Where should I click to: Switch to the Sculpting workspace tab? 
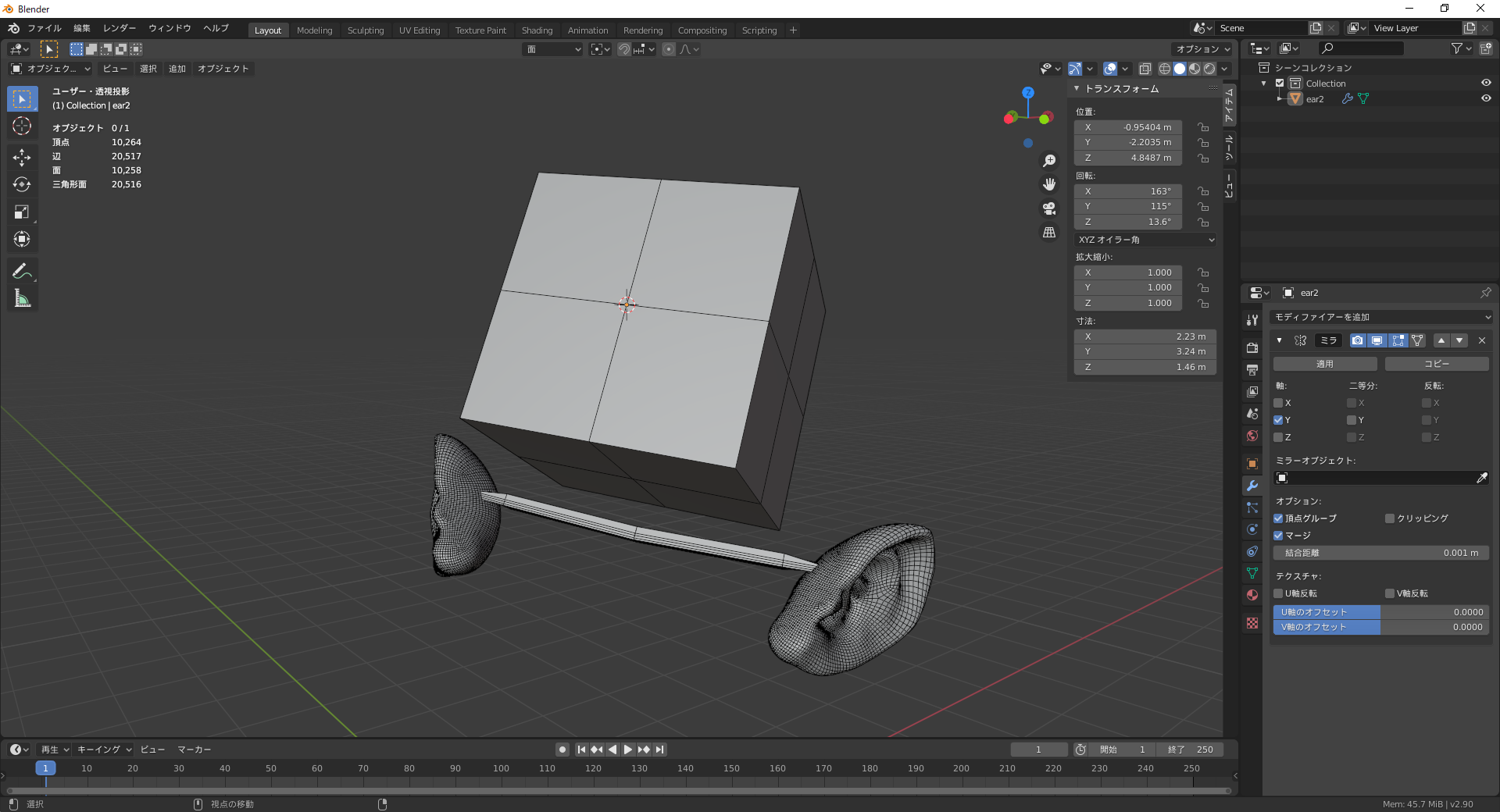pos(366,30)
